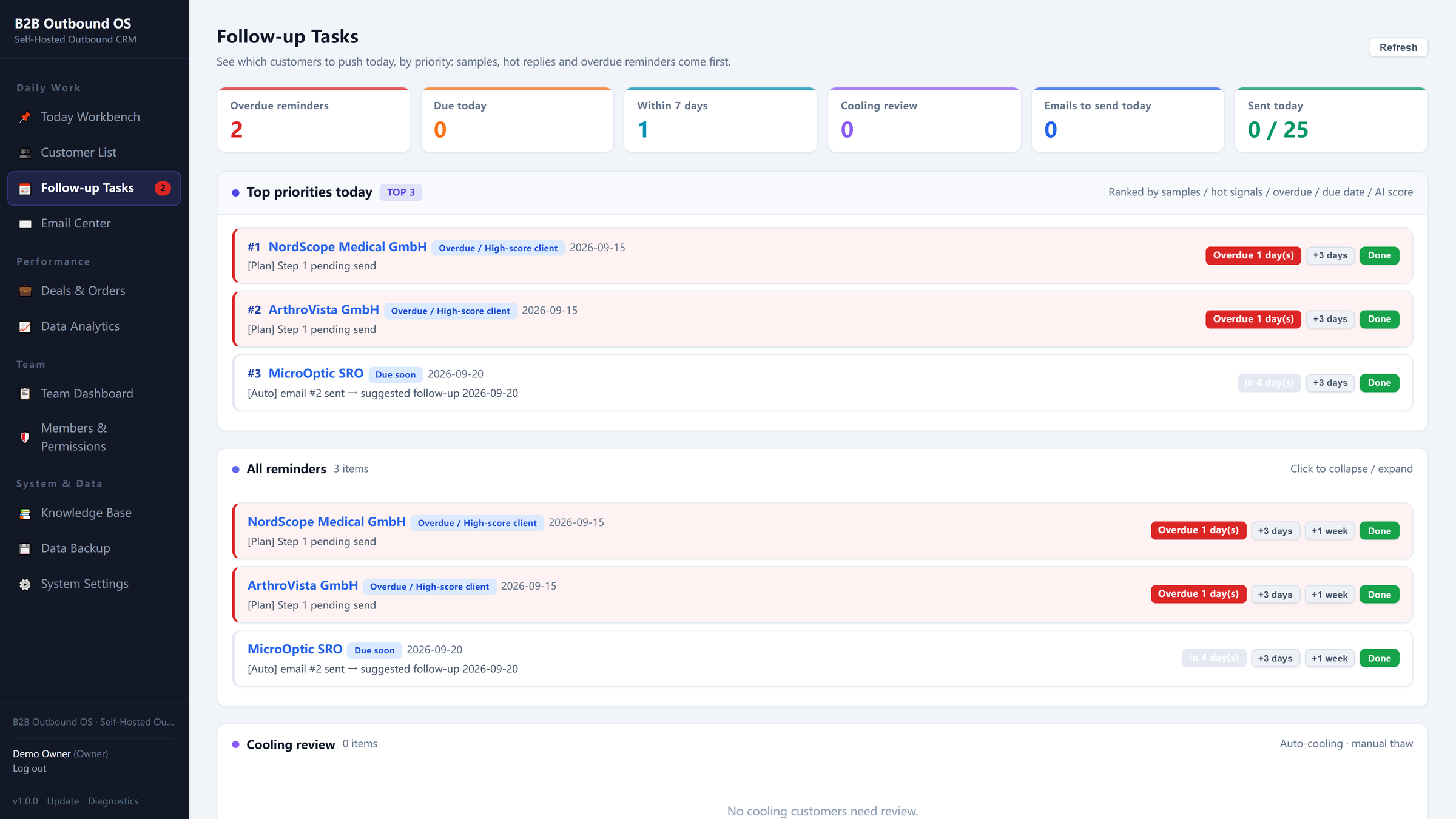The height and width of the screenshot is (819, 1456).
Task: Collapse the All reminders section header
Action: click(822, 469)
